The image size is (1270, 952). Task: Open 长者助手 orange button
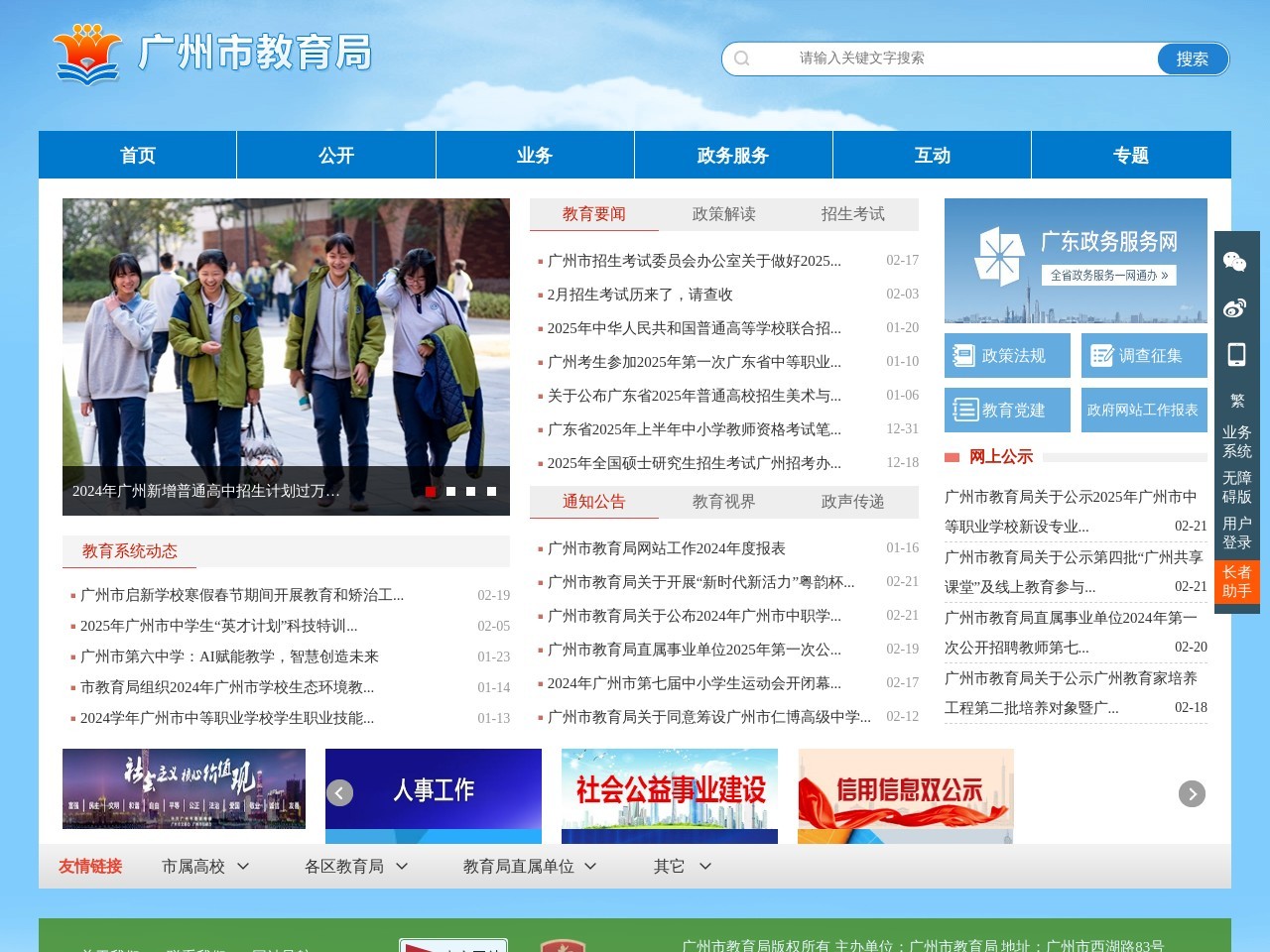point(1236,581)
